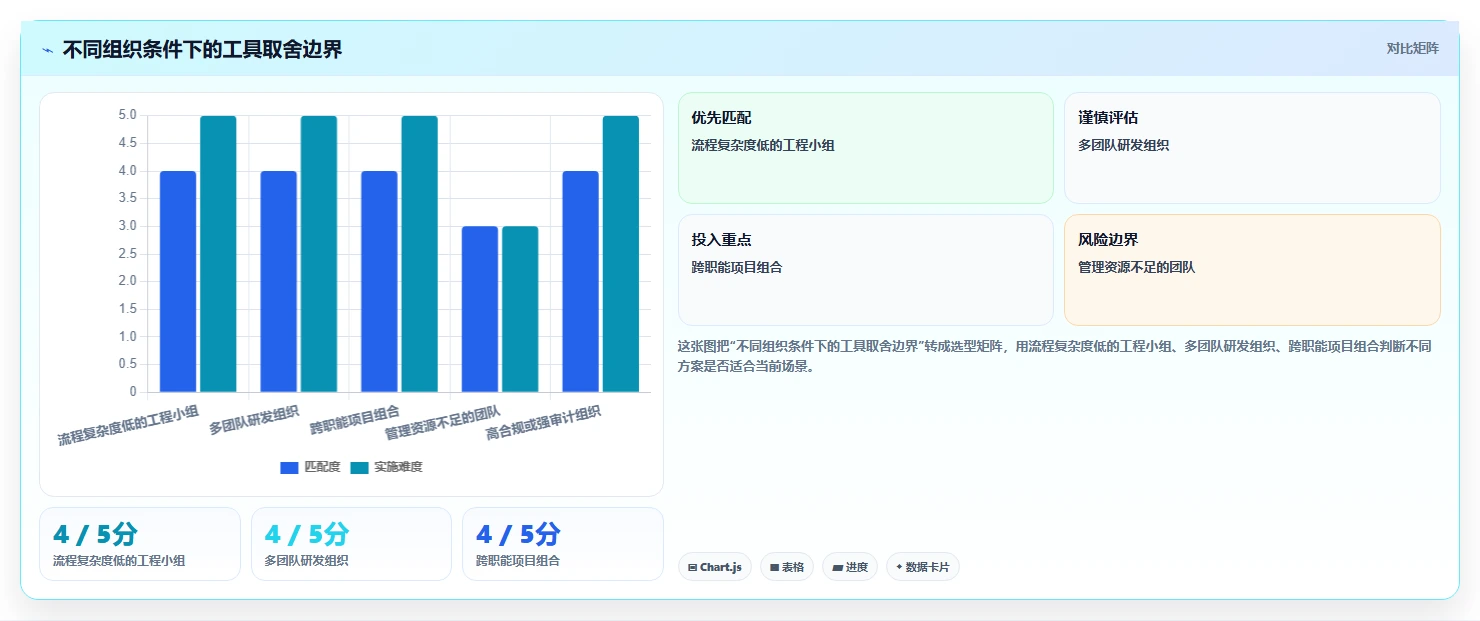Click the 实施难度 bar for 跨职能项目组合

(x=420, y=254)
